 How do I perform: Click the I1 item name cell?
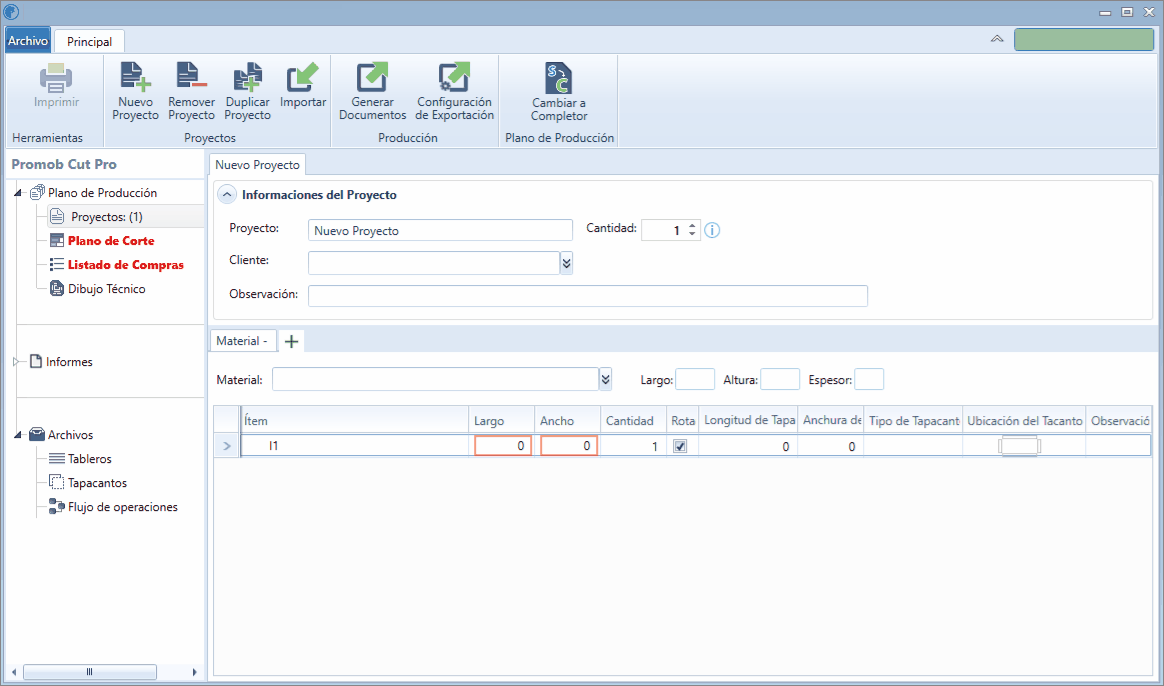click(x=355, y=446)
